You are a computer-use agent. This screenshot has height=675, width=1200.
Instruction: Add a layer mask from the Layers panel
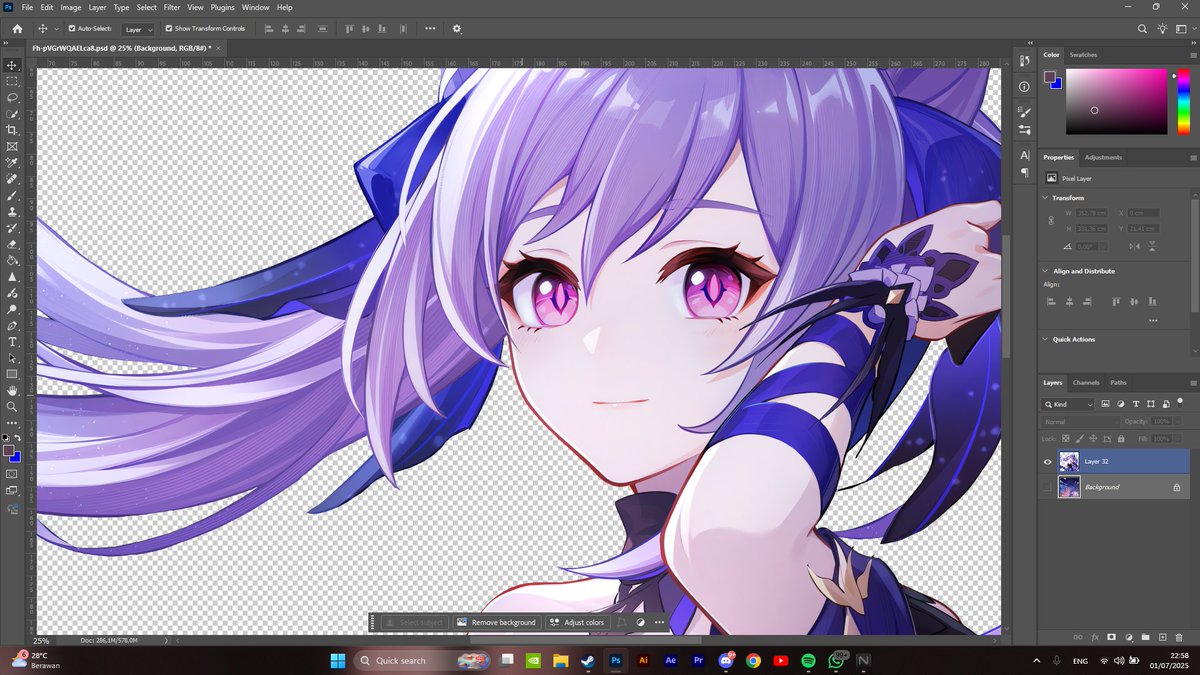[x=1111, y=637]
